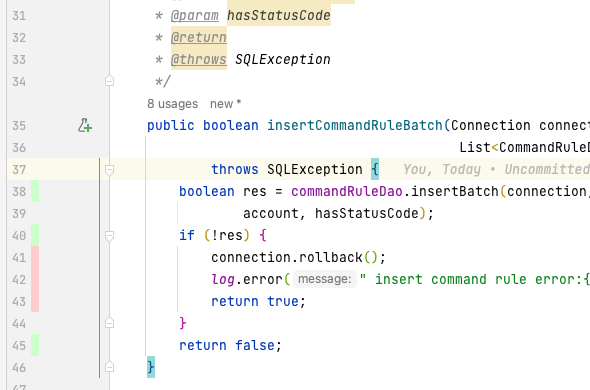Click the 'new *' author hint
Image resolution: width=590 pixels, height=390 pixels.
tap(225, 104)
